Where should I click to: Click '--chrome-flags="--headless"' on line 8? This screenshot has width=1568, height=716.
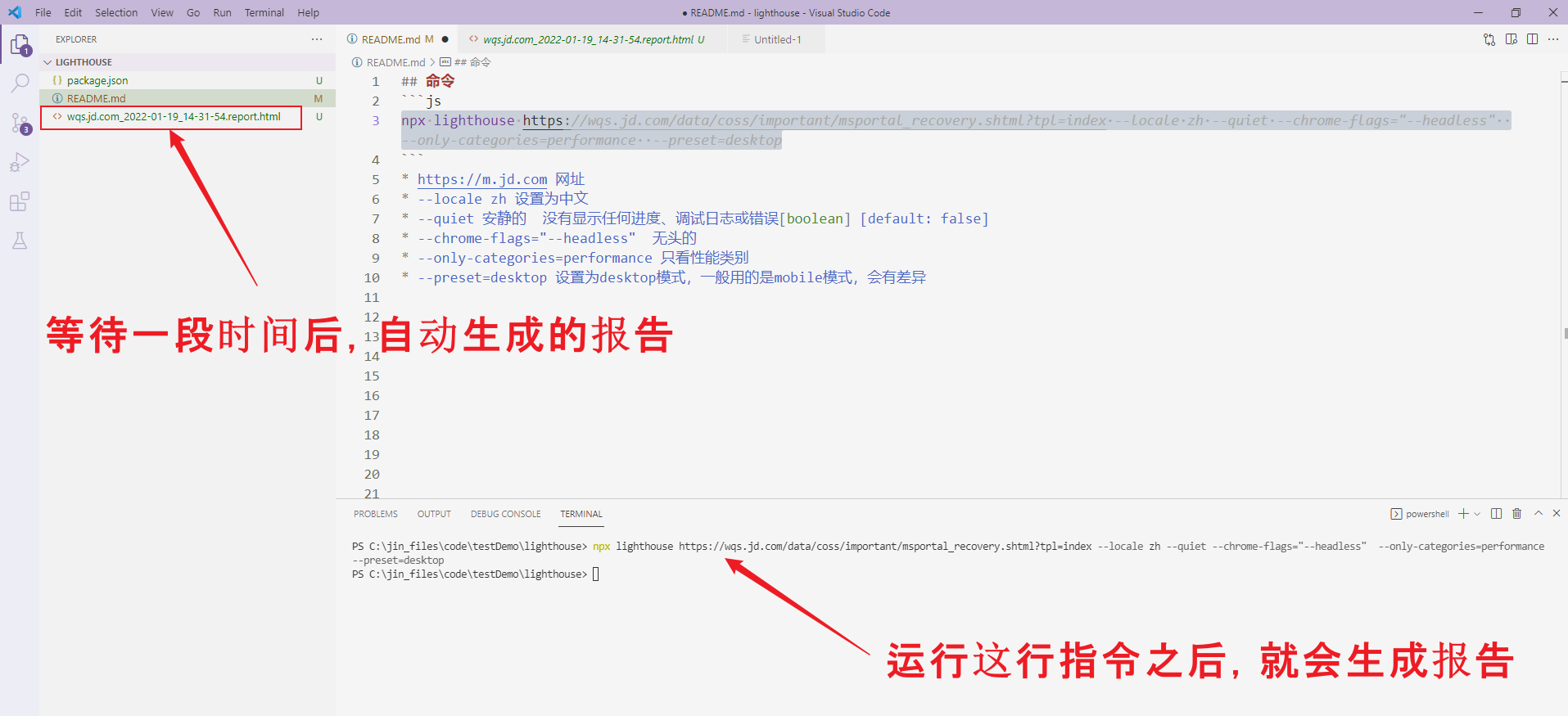526,238
